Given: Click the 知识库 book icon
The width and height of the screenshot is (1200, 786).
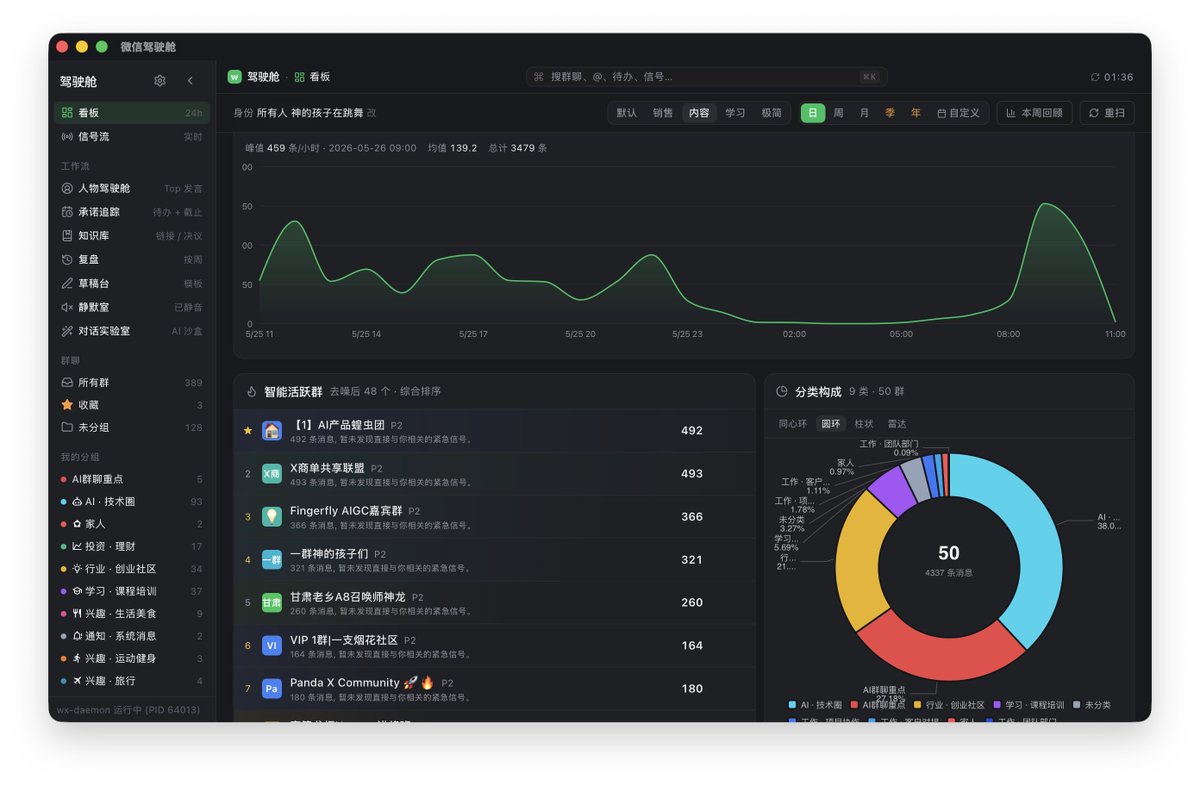Looking at the screenshot, I should pyautogui.click(x=67, y=236).
